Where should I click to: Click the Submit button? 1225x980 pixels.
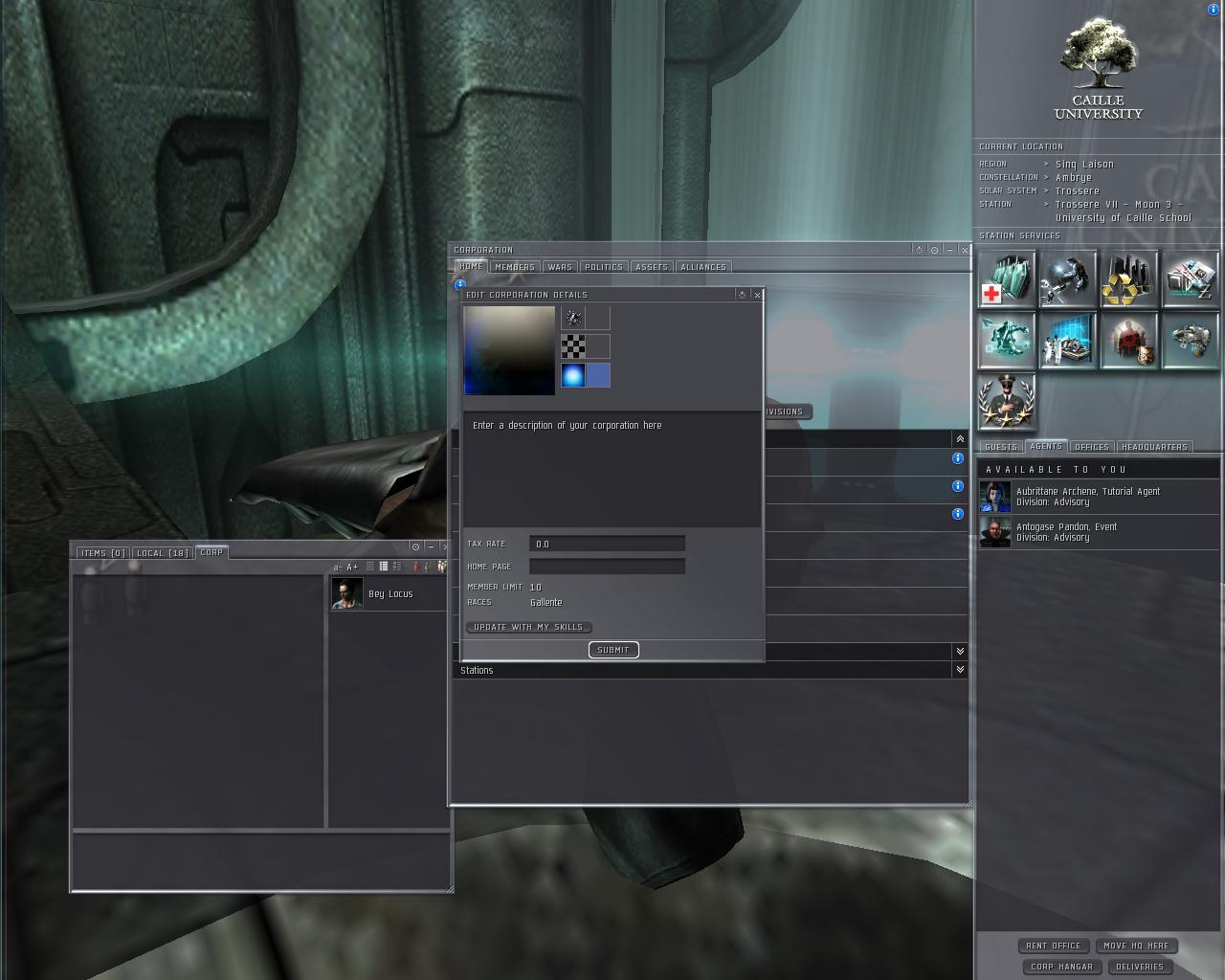pyautogui.click(x=613, y=650)
